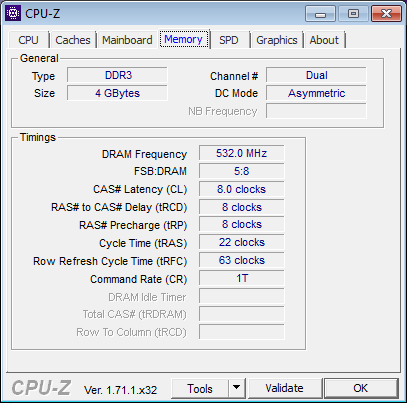The height and width of the screenshot is (403, 407).
Task: Select the Mainboard tab
Action: 127,40
